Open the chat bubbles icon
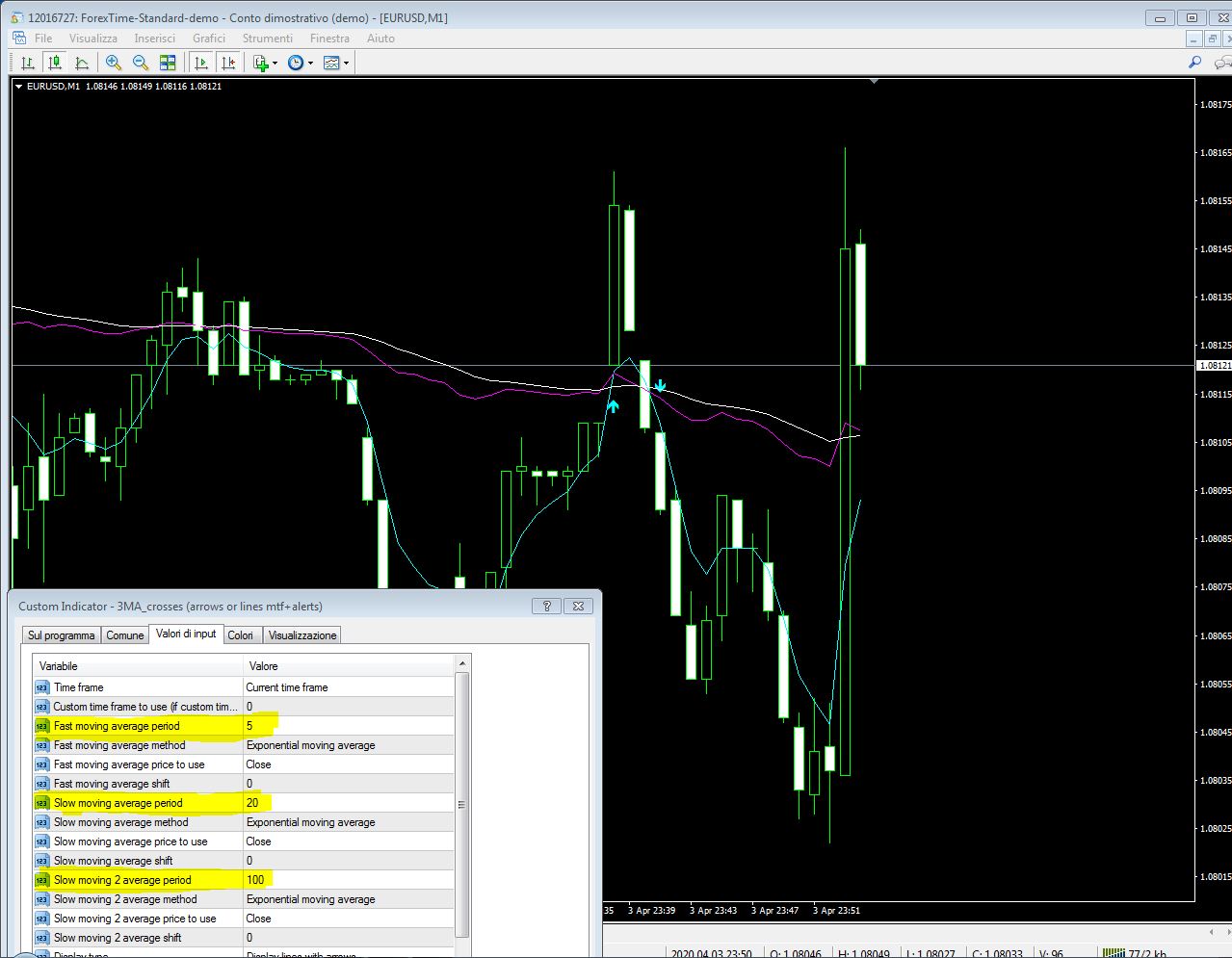Viewport: 1232px width, 958px height. click(x=1223, y=63)
